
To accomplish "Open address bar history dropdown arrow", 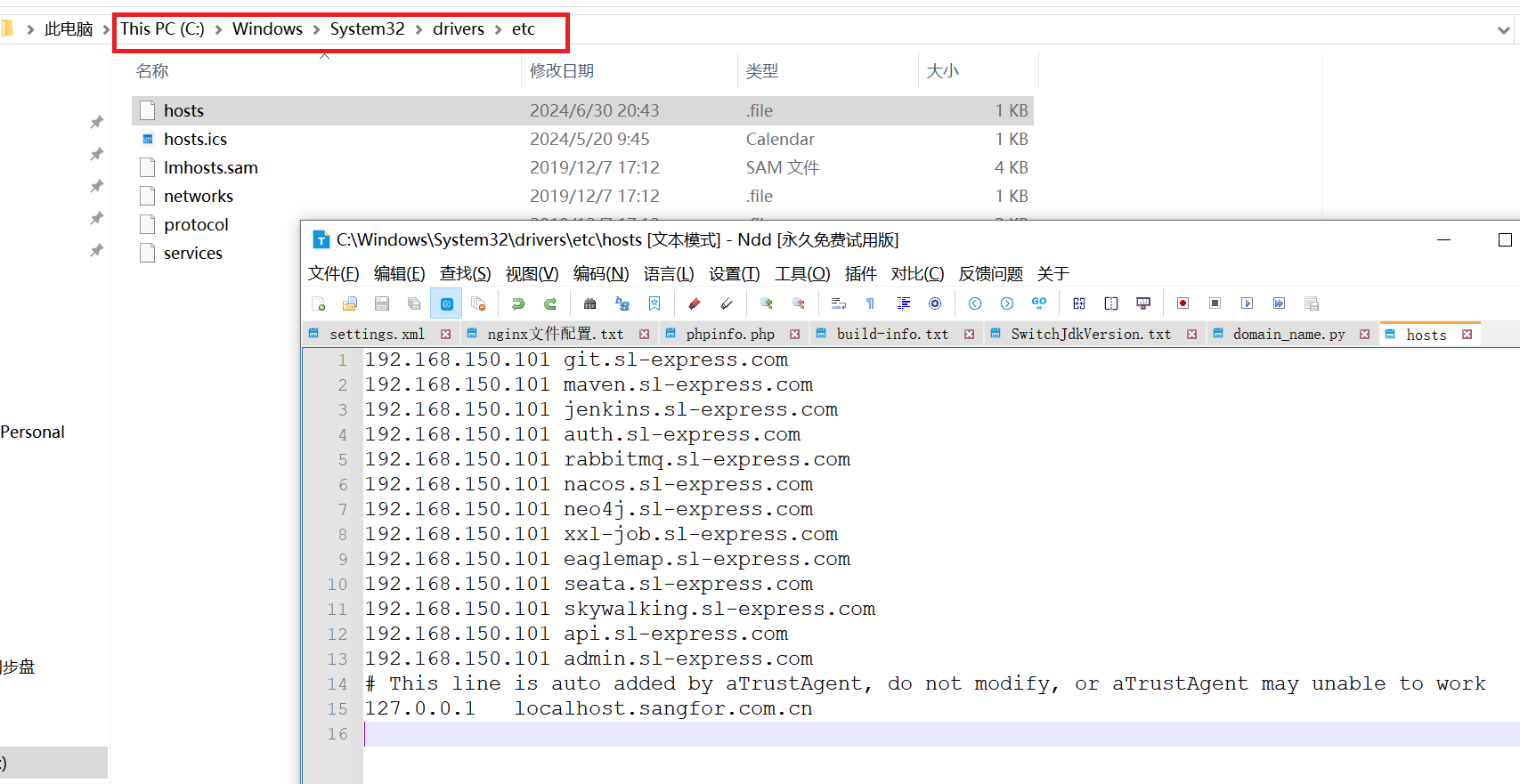I will pyautogui.click(x=1504, y=30).
